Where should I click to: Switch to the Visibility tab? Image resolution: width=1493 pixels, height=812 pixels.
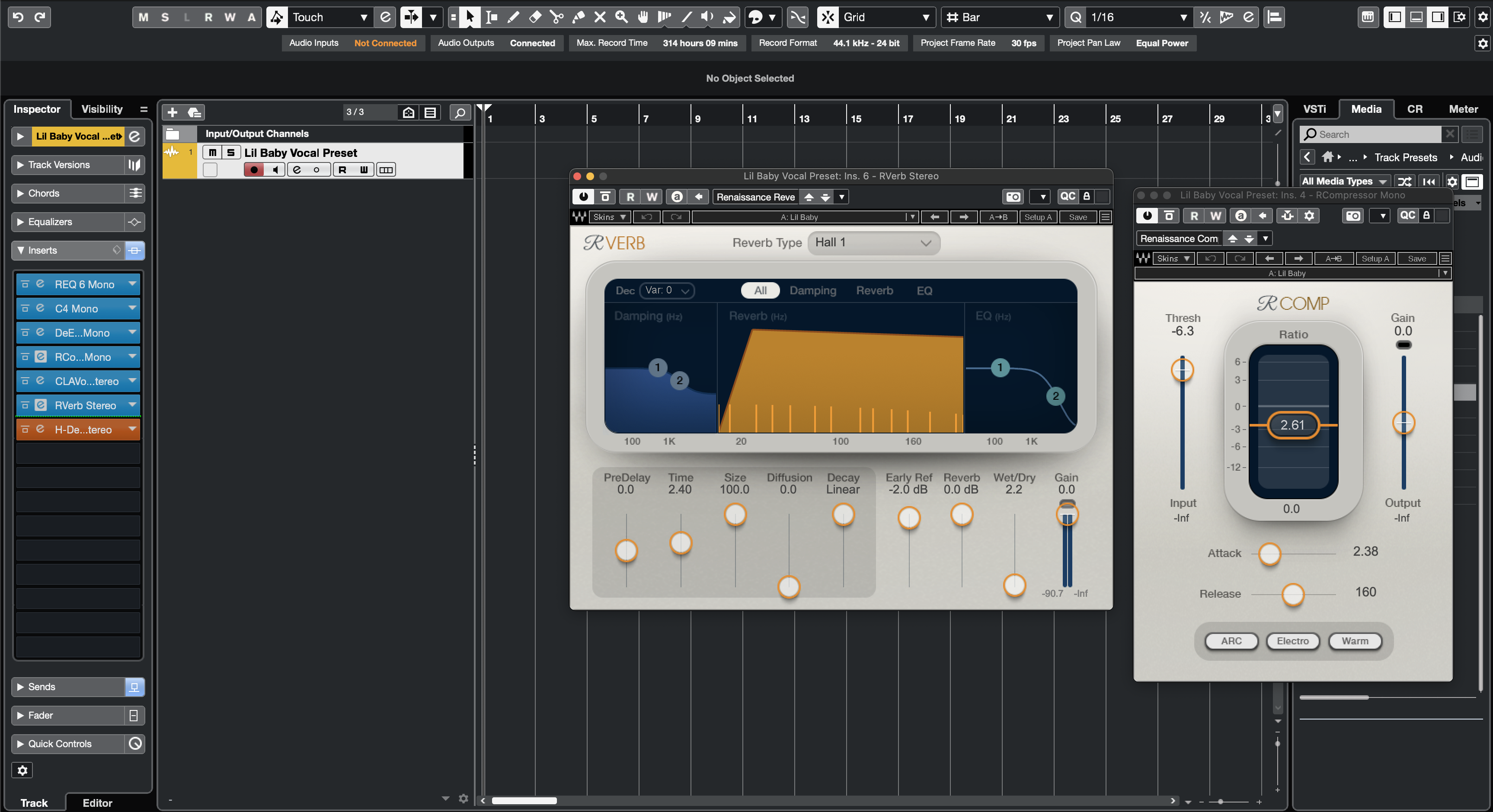point(102,109)
